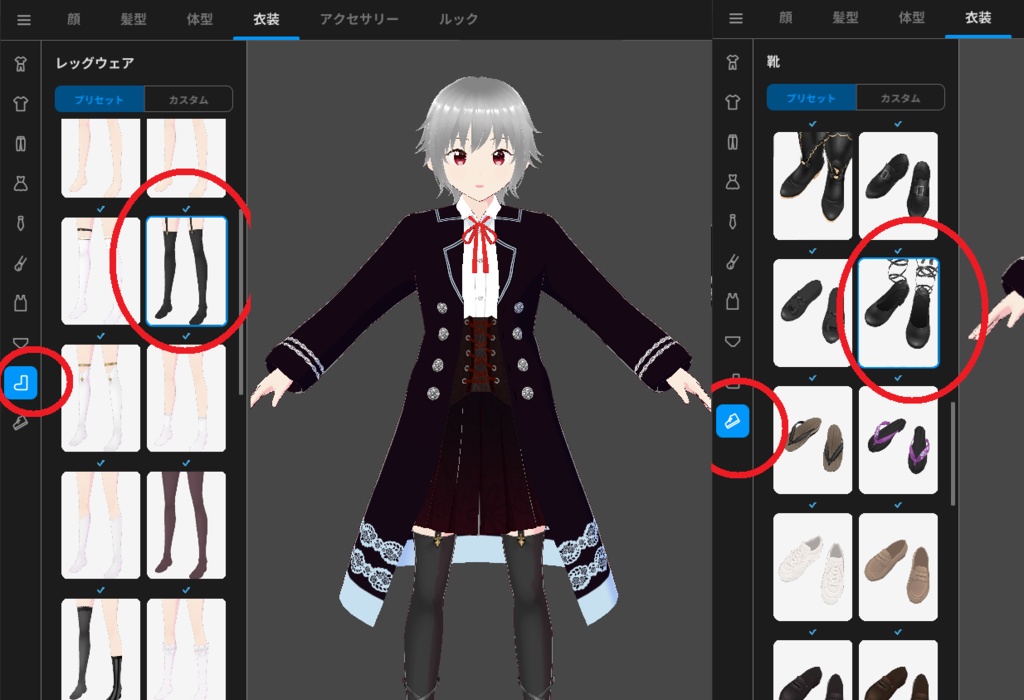
Task: Select the one-piece dress icon in the legwear sidebar
Action: tap(20, 183)
